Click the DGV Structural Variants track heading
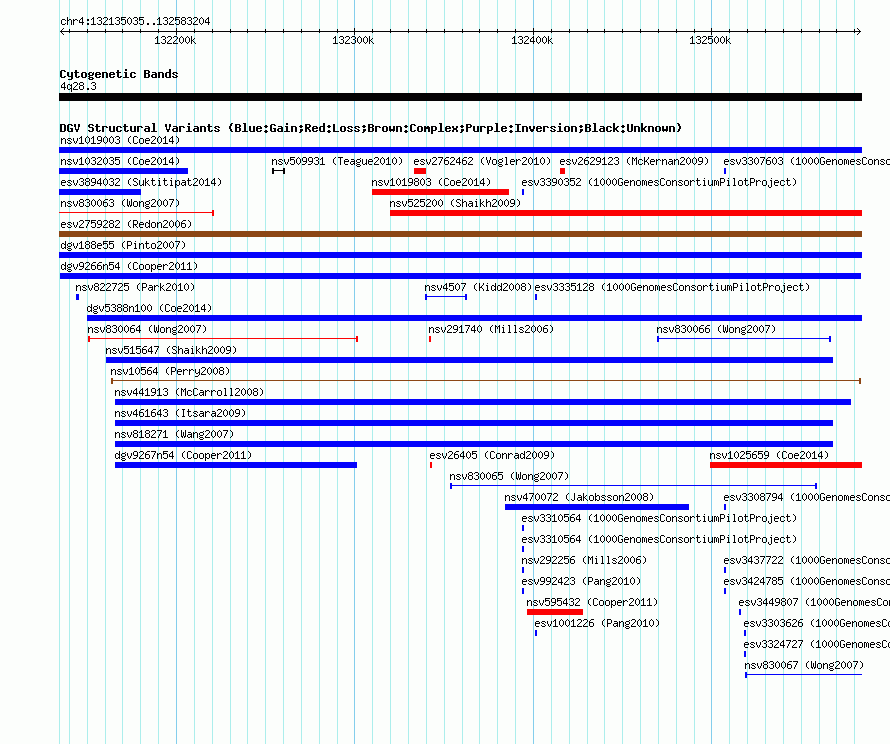The height and width of the screenshot is (744, 890). (x=370, y=128)
